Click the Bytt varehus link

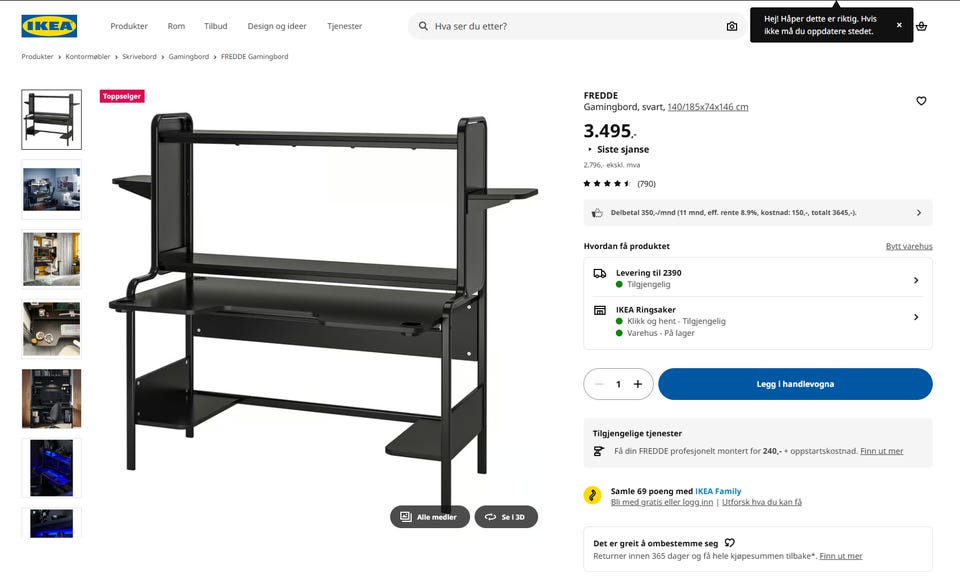click(x=909, y=246)
